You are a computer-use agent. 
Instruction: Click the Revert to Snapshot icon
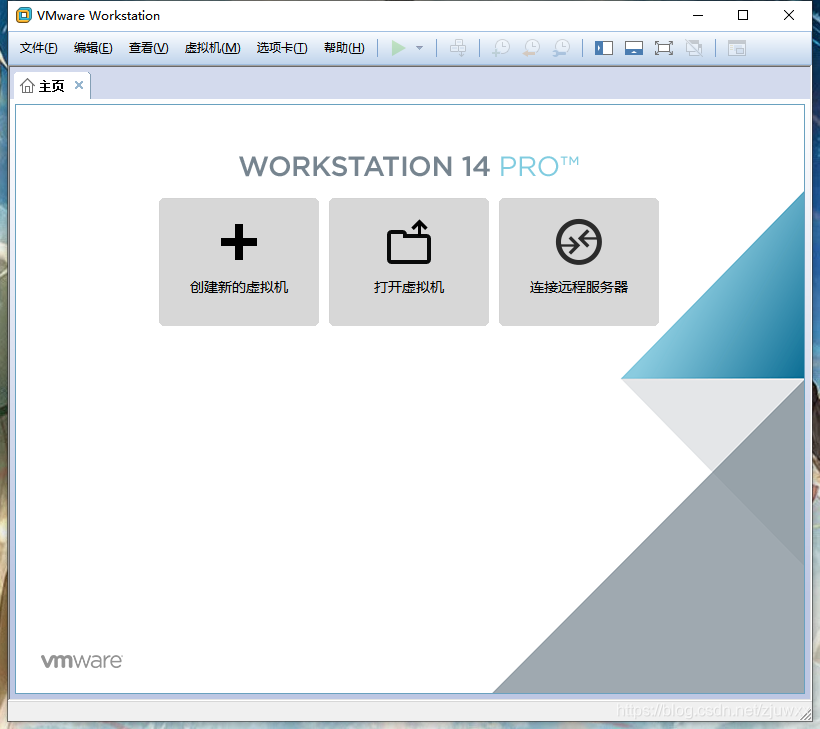click(531, 48)
